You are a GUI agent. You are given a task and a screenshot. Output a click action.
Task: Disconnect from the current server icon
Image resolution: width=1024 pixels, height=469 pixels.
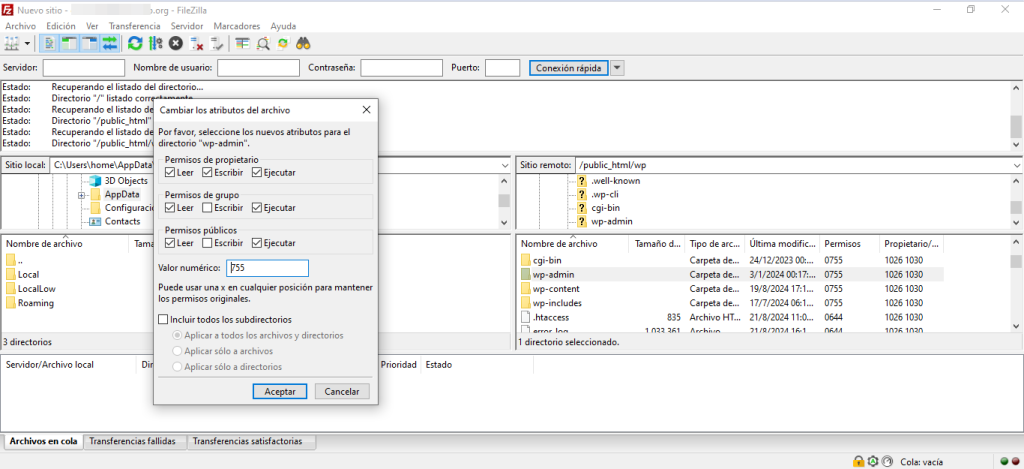(x=196, y=44)
